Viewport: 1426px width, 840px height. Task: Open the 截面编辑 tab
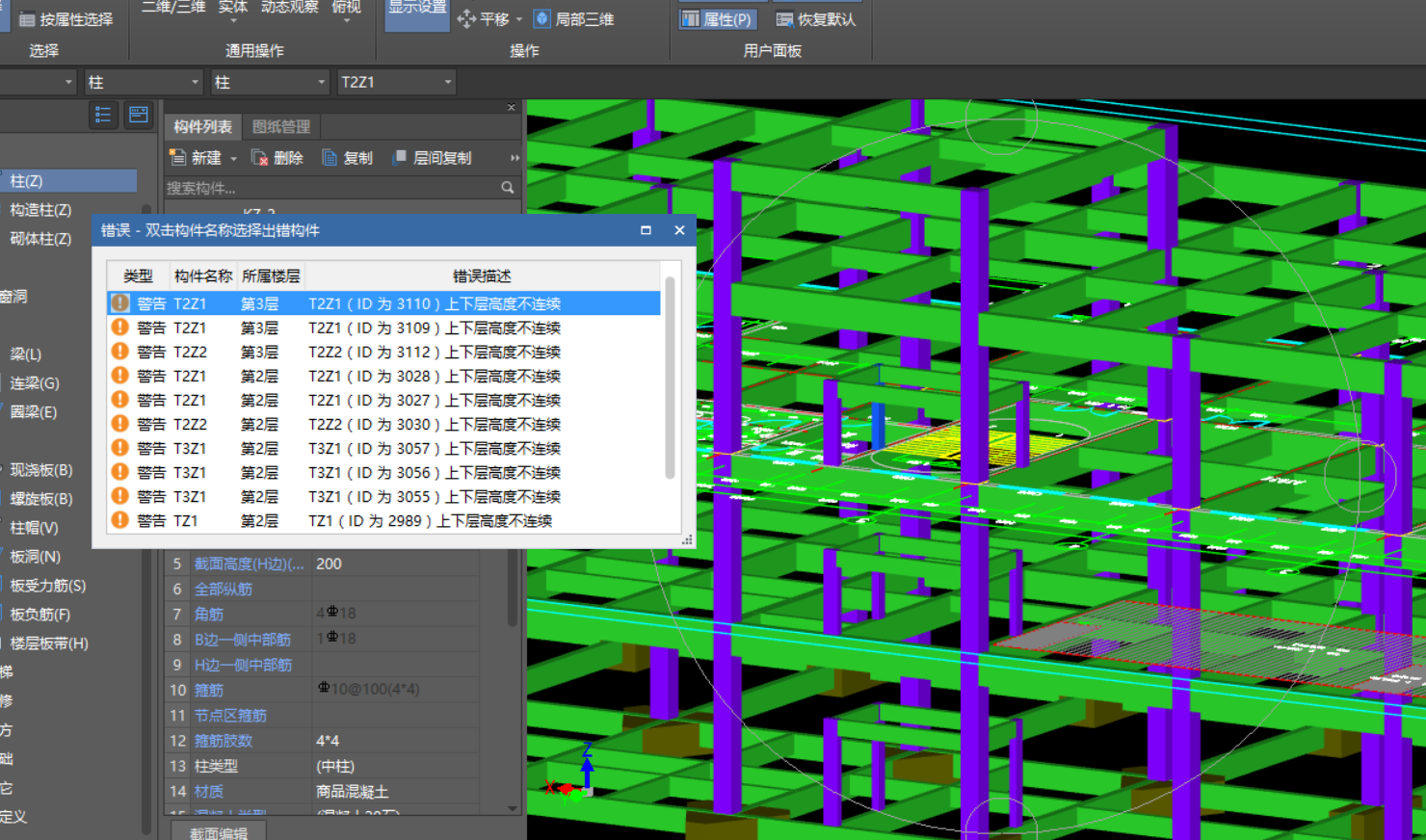pos(219,832)
